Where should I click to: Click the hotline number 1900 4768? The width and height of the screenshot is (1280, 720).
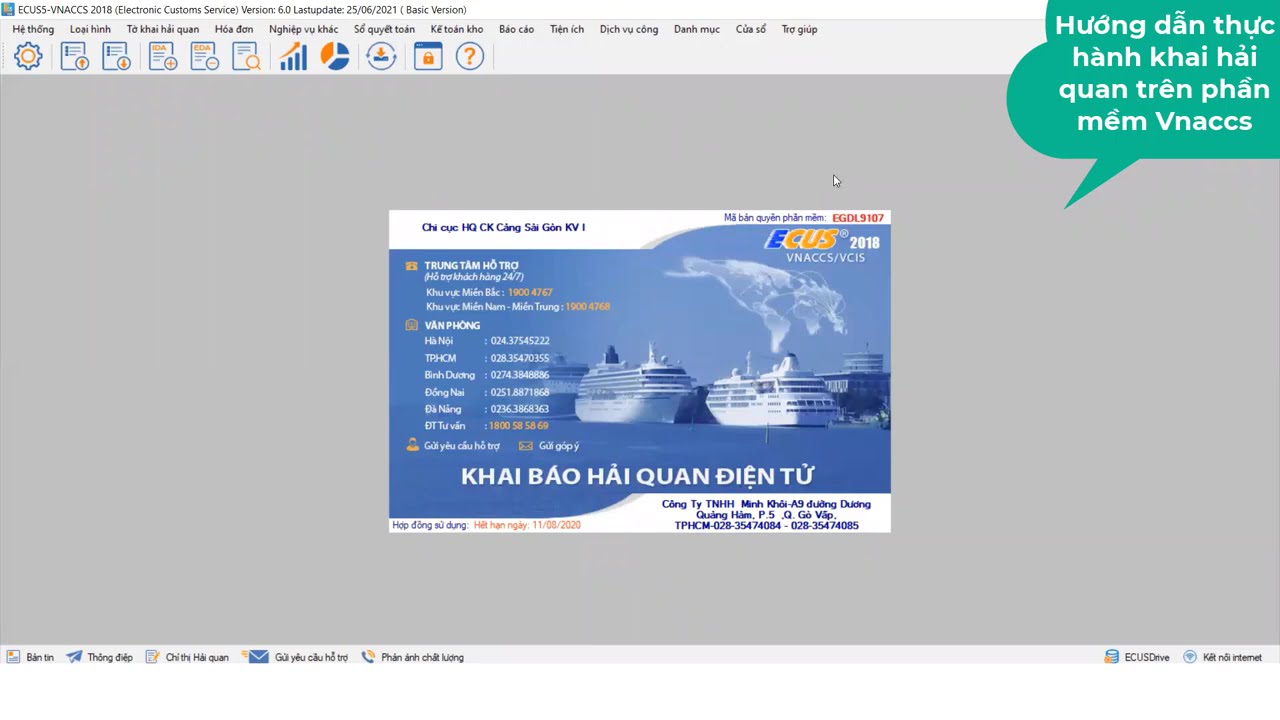pyautogui.click(x=588, y=307)
